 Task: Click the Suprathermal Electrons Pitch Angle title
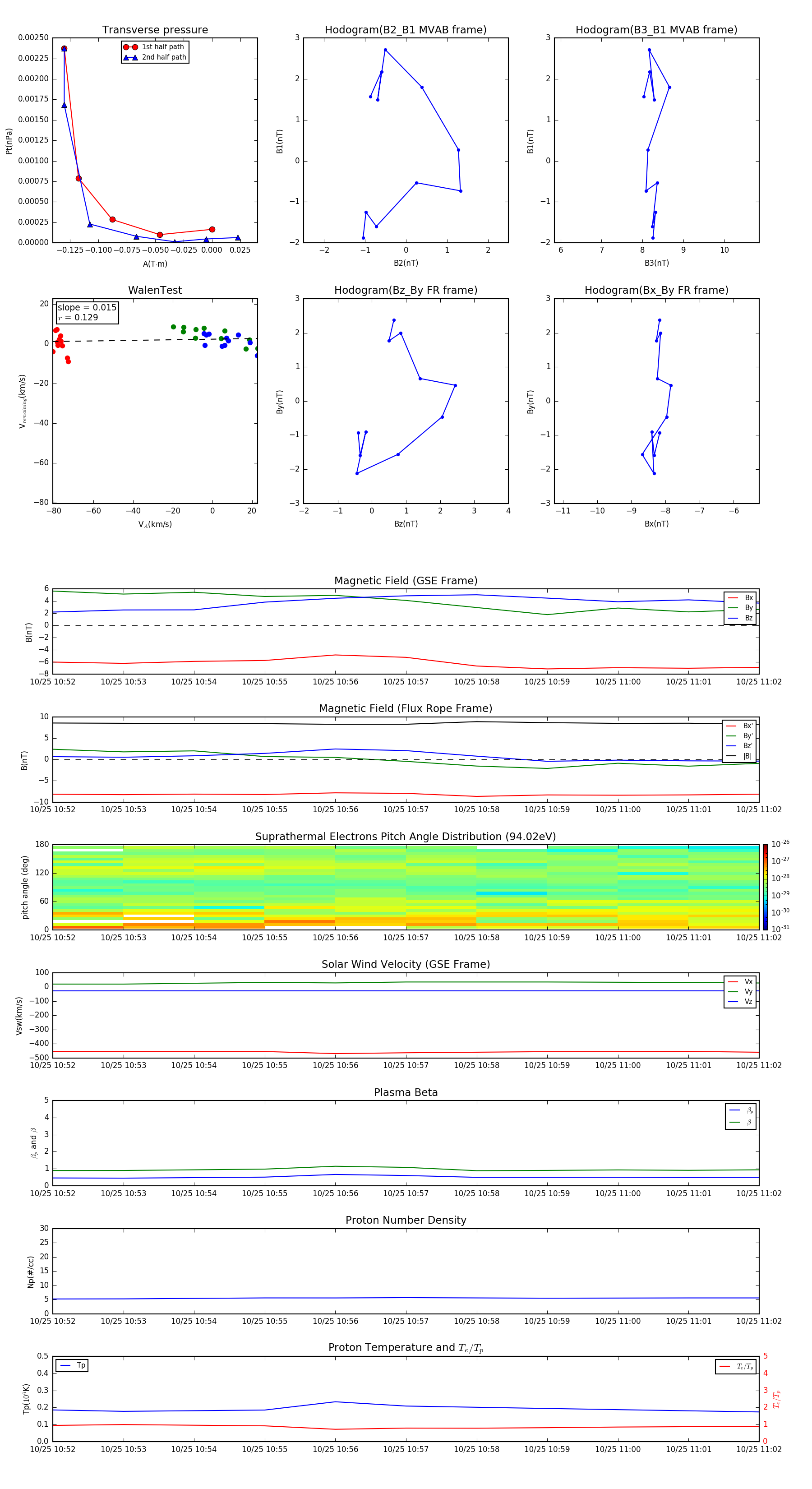pos(406,837)
